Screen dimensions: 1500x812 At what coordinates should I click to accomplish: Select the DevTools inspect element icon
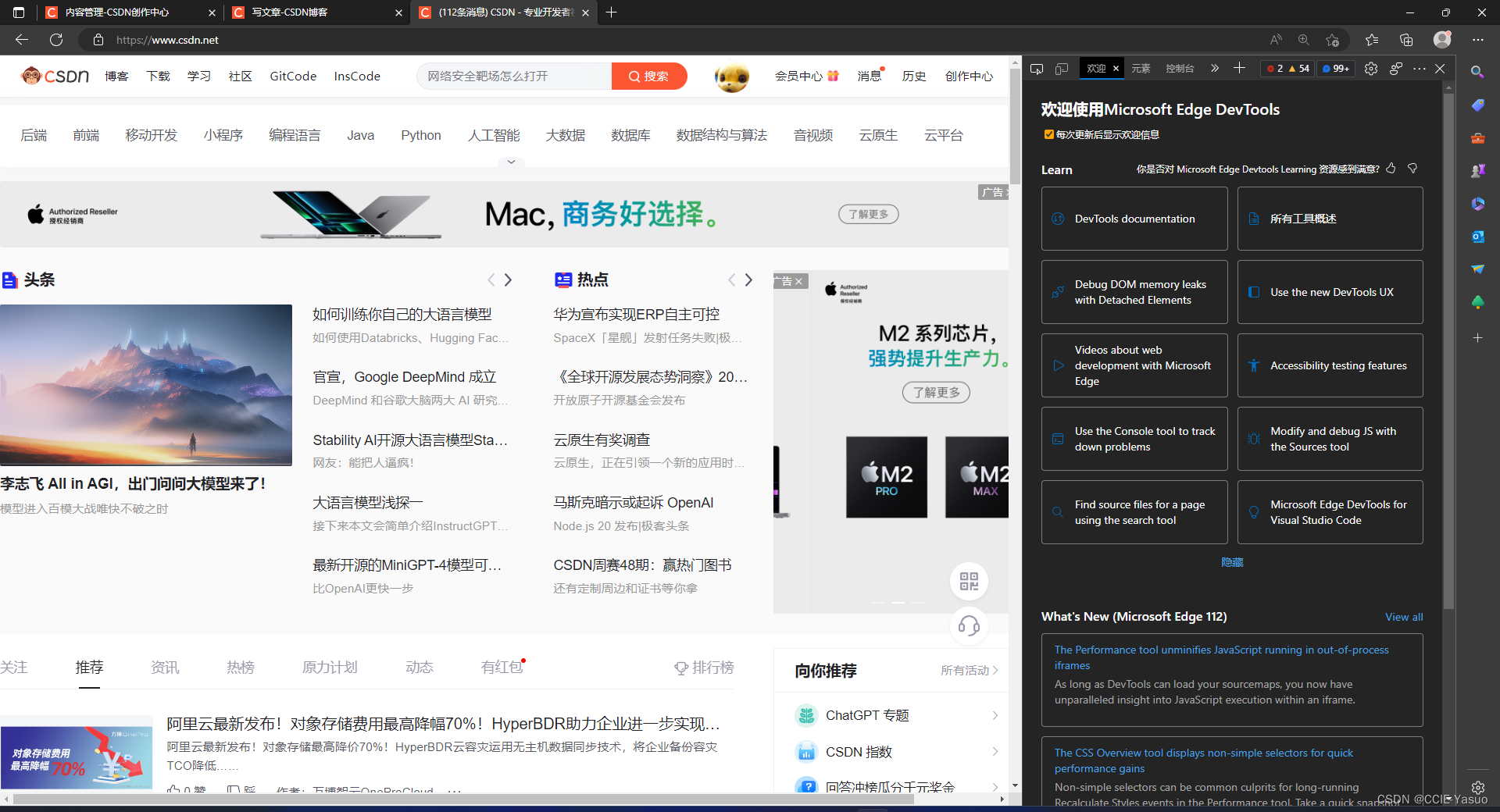[1037, 69]
